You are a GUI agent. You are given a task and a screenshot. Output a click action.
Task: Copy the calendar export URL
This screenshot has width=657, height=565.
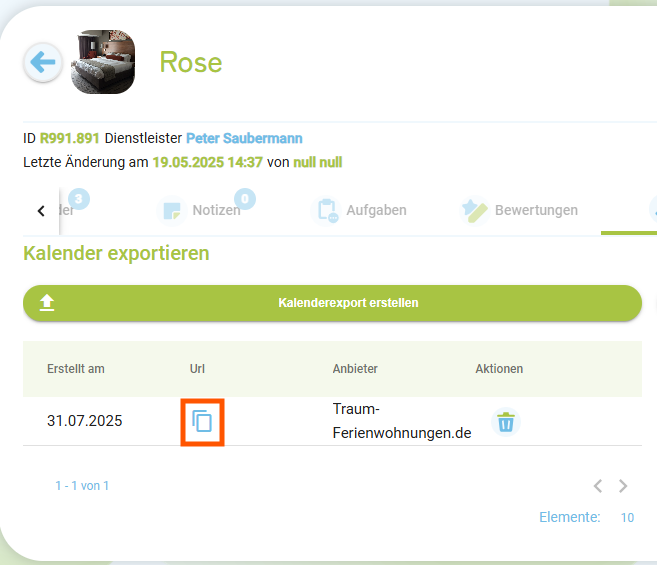click(202, 421)
